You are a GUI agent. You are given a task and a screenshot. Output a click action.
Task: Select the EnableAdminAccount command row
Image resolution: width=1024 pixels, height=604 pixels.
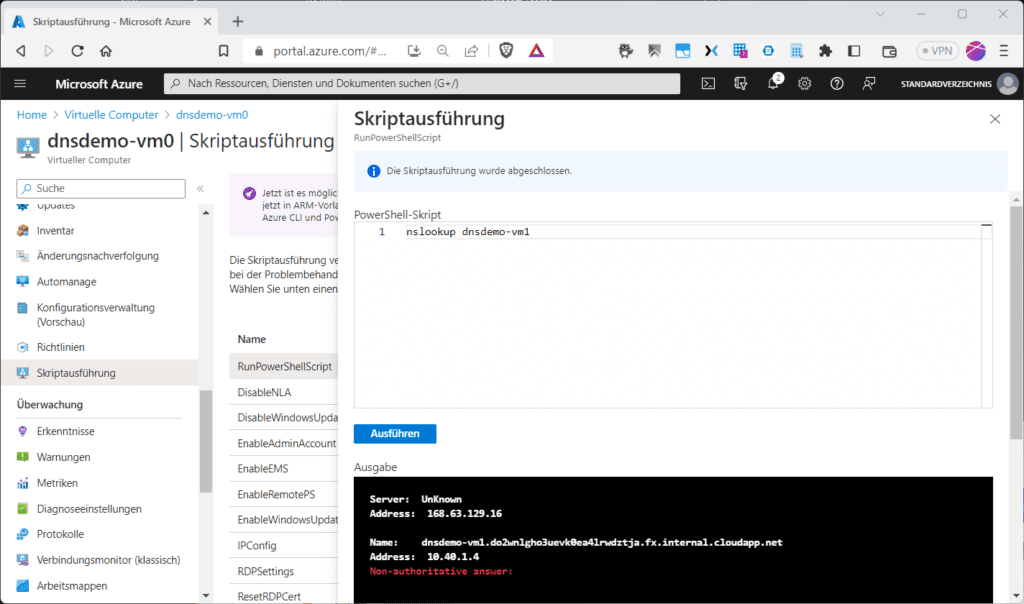[x=284, y=443]
